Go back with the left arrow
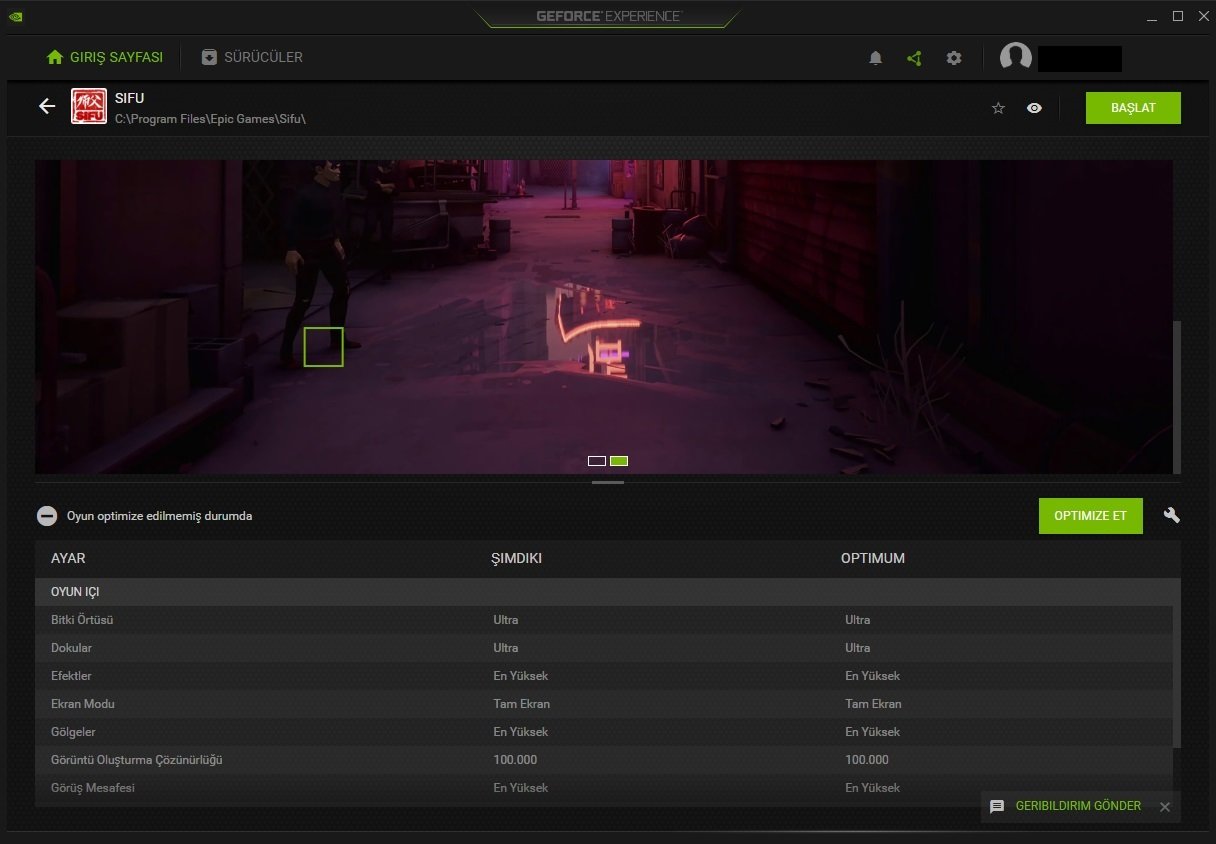 pyautogui.click(x=47, y=106)
